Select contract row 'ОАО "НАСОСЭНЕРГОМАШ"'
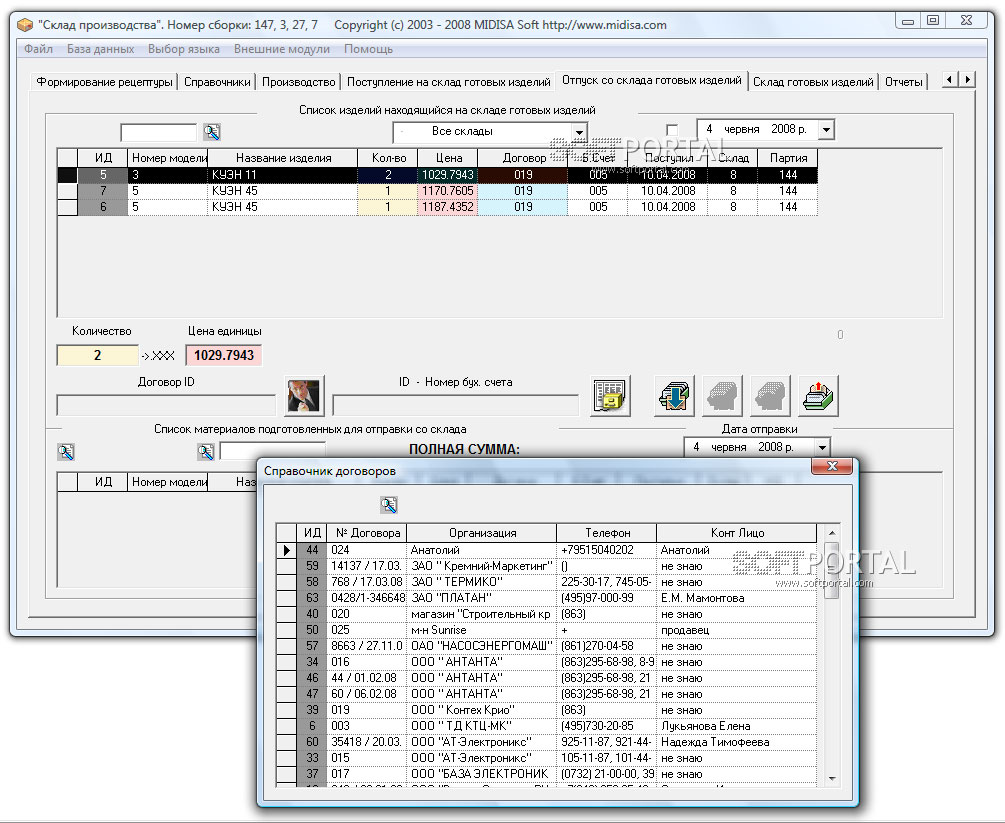 coord(547,646)
